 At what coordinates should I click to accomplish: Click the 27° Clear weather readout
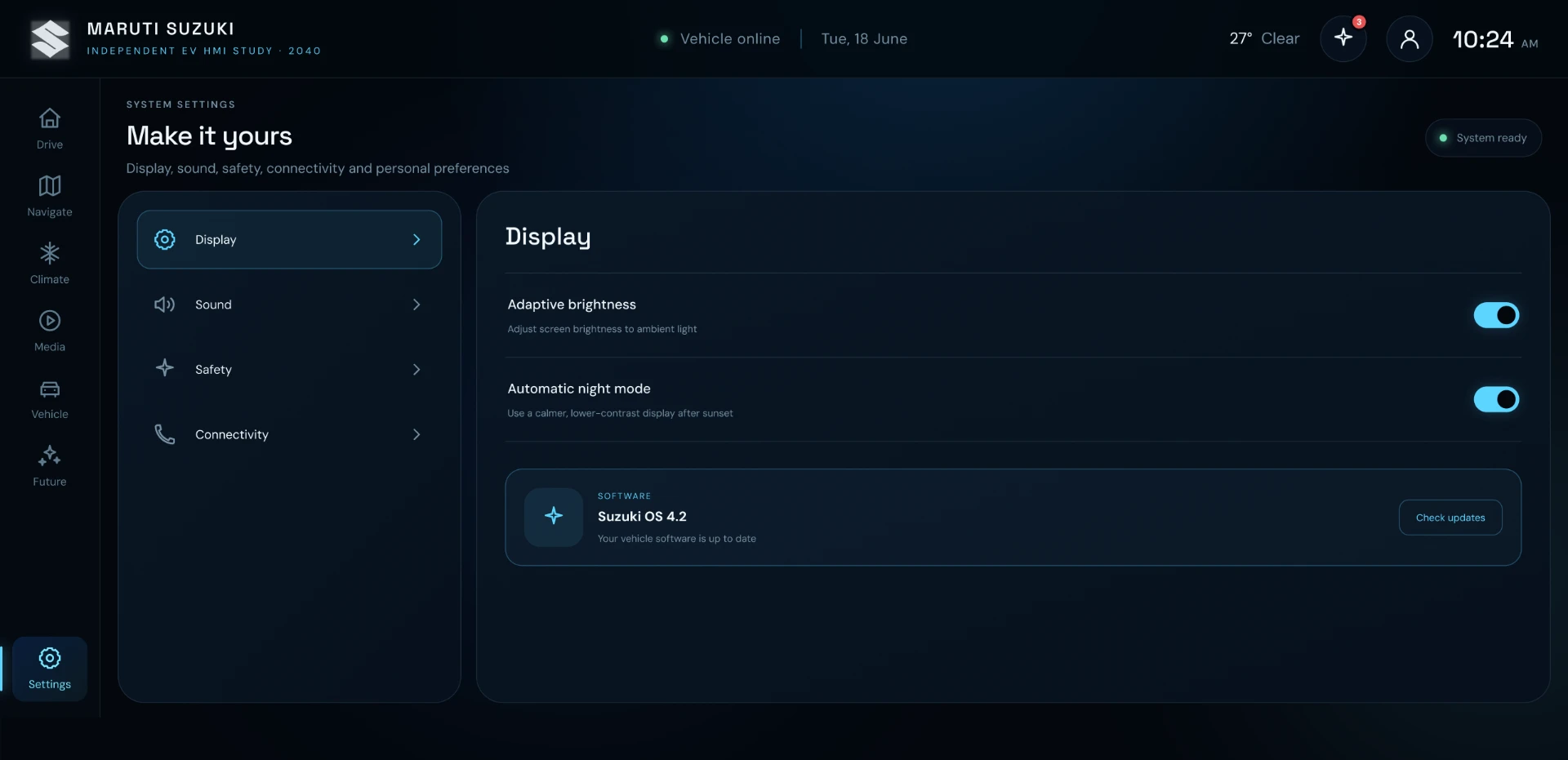tap(1264, 38)
